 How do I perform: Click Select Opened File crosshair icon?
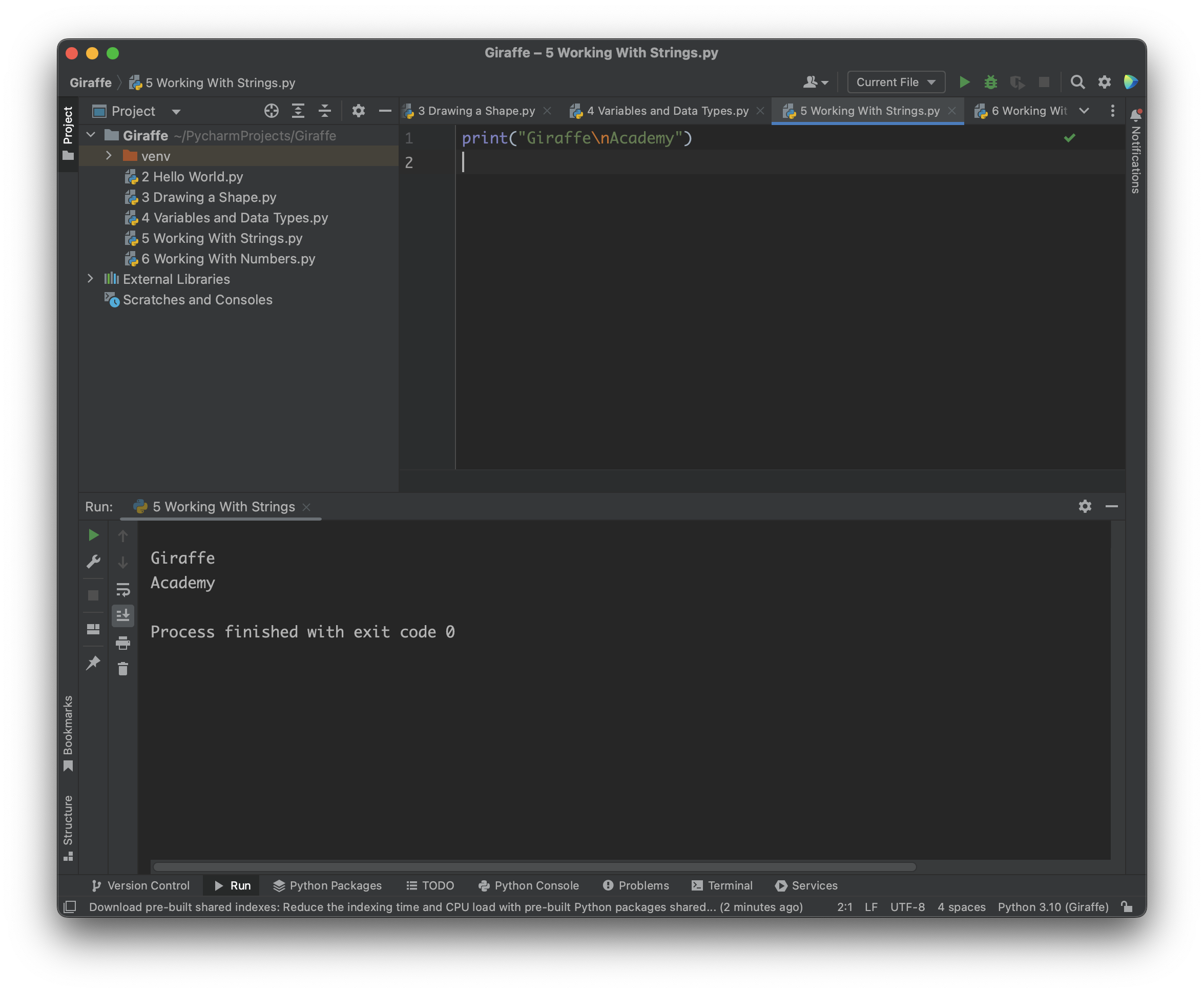[271, 111]
